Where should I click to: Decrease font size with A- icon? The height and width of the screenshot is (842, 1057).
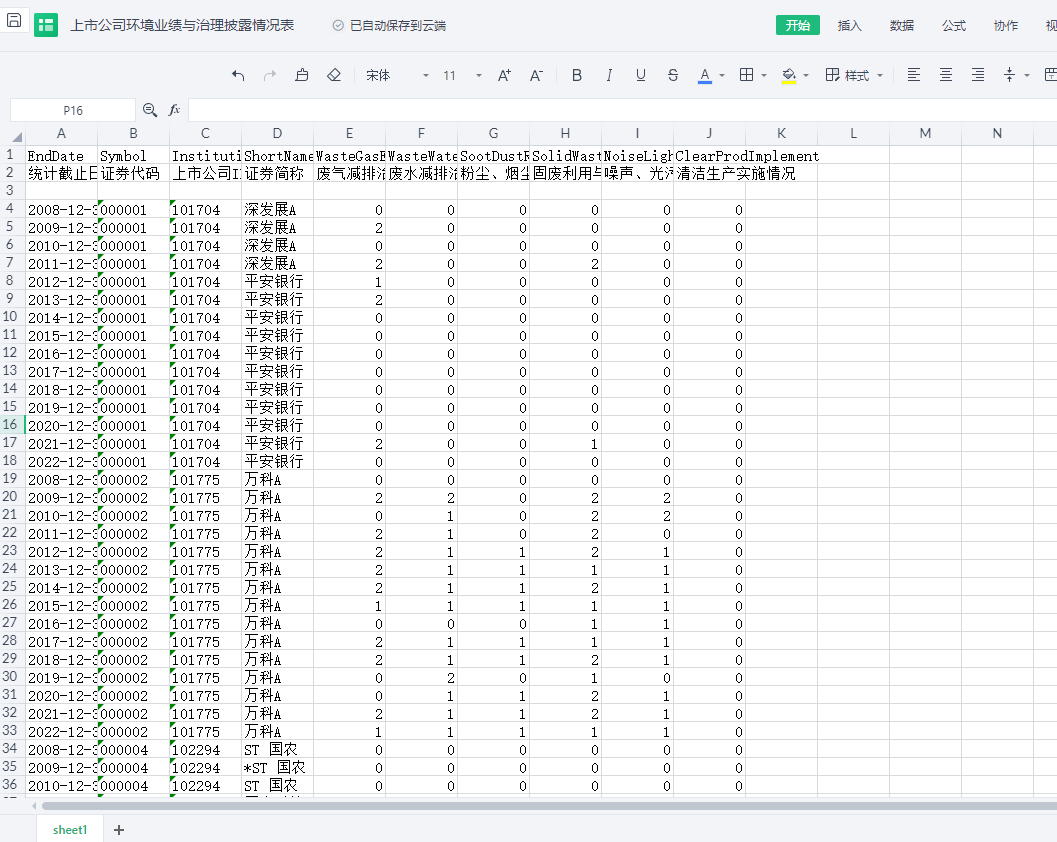tap(536, 75)
